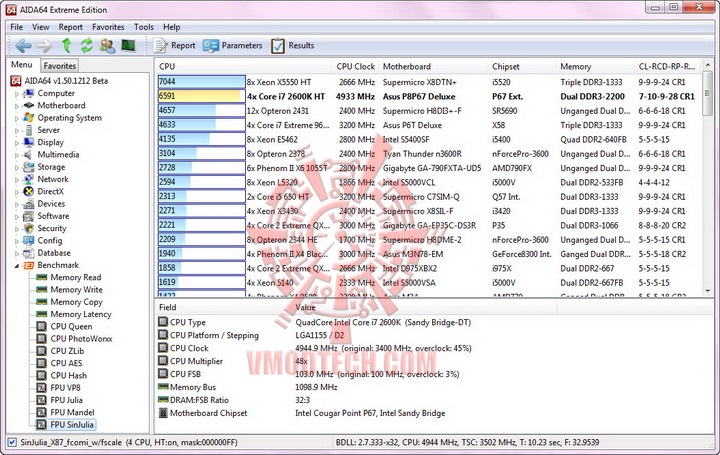Sort results by CPU column header

pos(242,67)
